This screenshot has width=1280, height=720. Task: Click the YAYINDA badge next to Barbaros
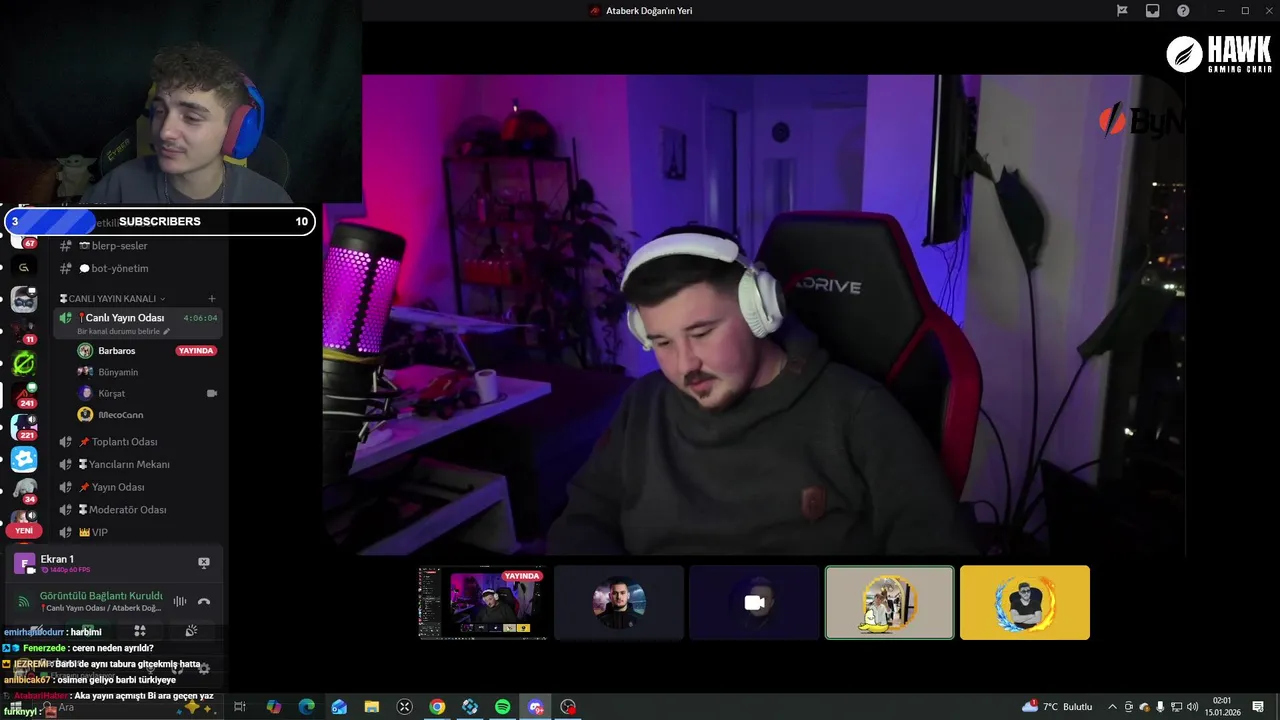(x=196, y=351)
